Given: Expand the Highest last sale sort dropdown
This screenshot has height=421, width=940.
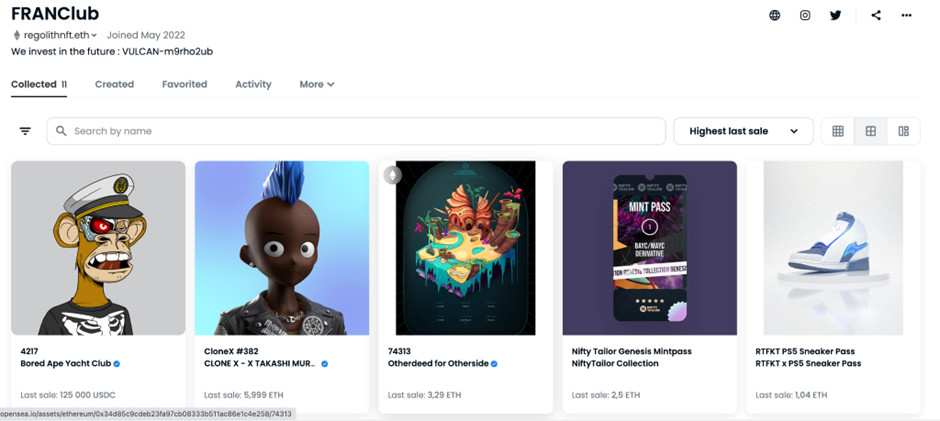Looking at the screenshot, I should tap(743, 131).
